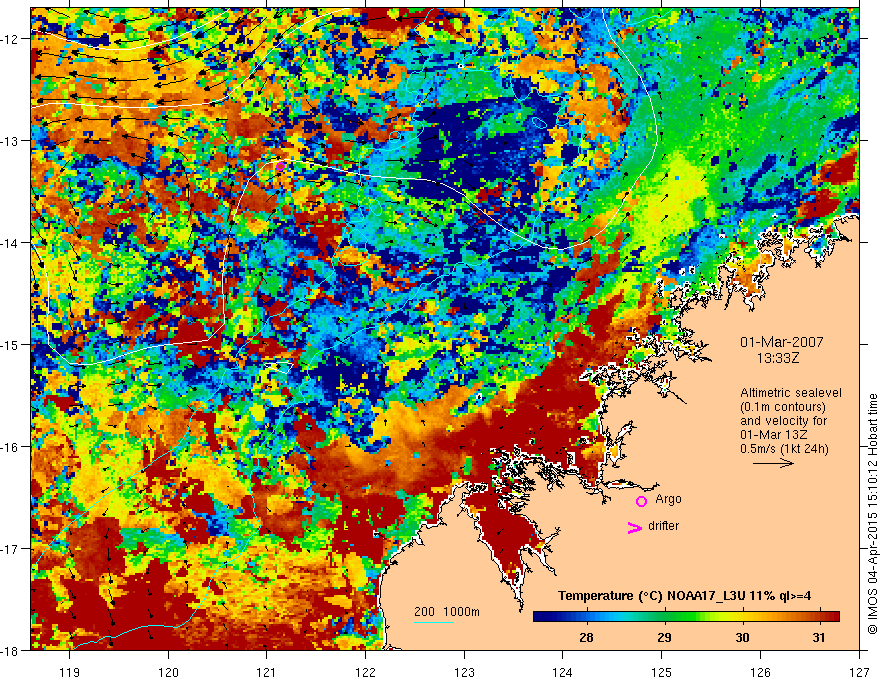Click the 0.5m/s velocity scale arrow
This screenshot has height=680, width=880.
point(773,463)
